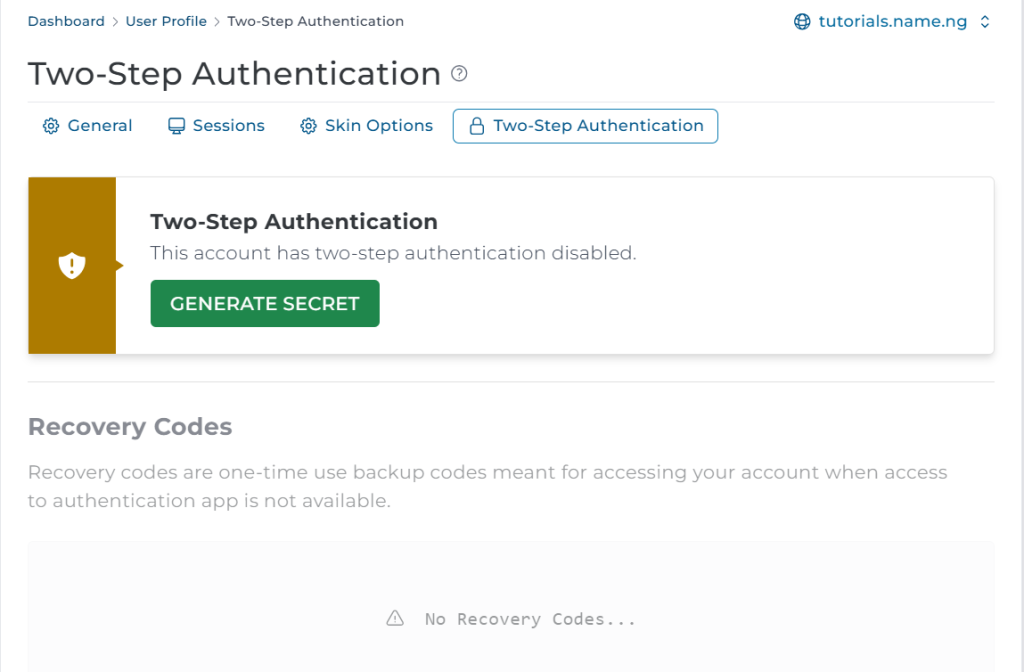Viewport: 1024px width, 672px height.
Task: Click the monitor icon on the Sessions tab
Action: pos(176,126)
